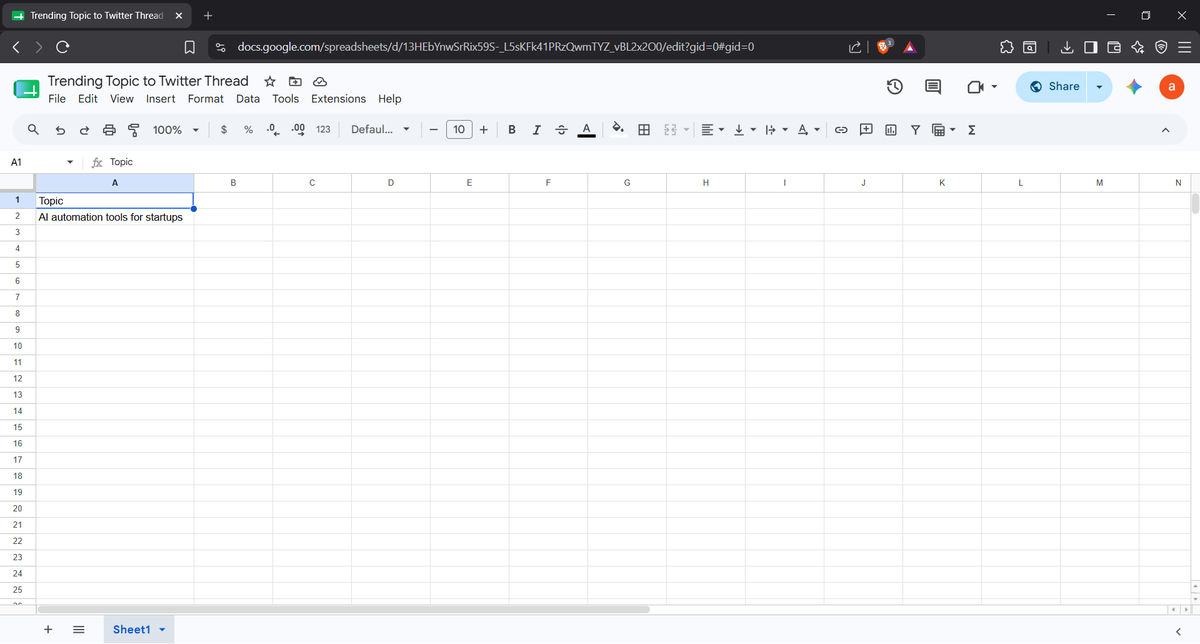Open the Data menu
Image resolution: width=1200 pixels, height=644 pixels.
[x=248, y=99]
